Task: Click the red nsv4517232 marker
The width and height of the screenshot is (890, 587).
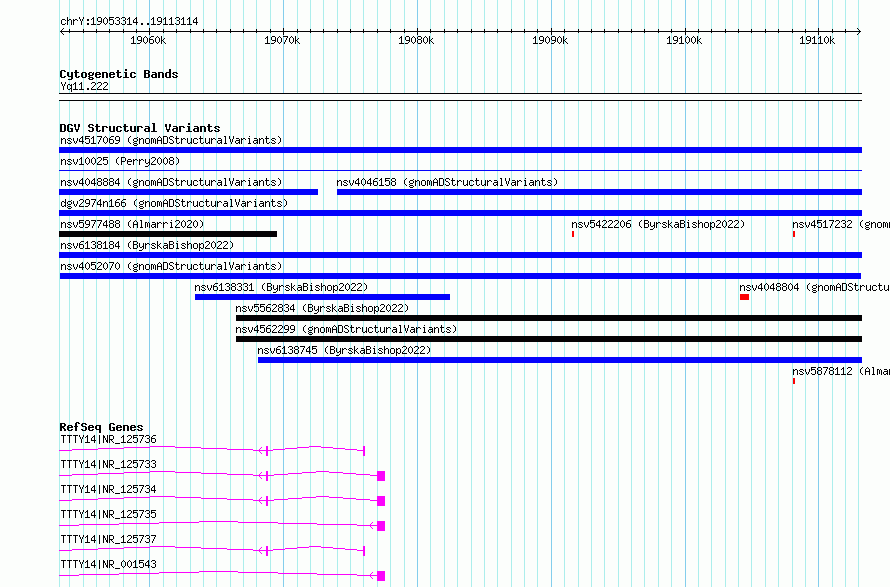Action: (x=794, y=234)
